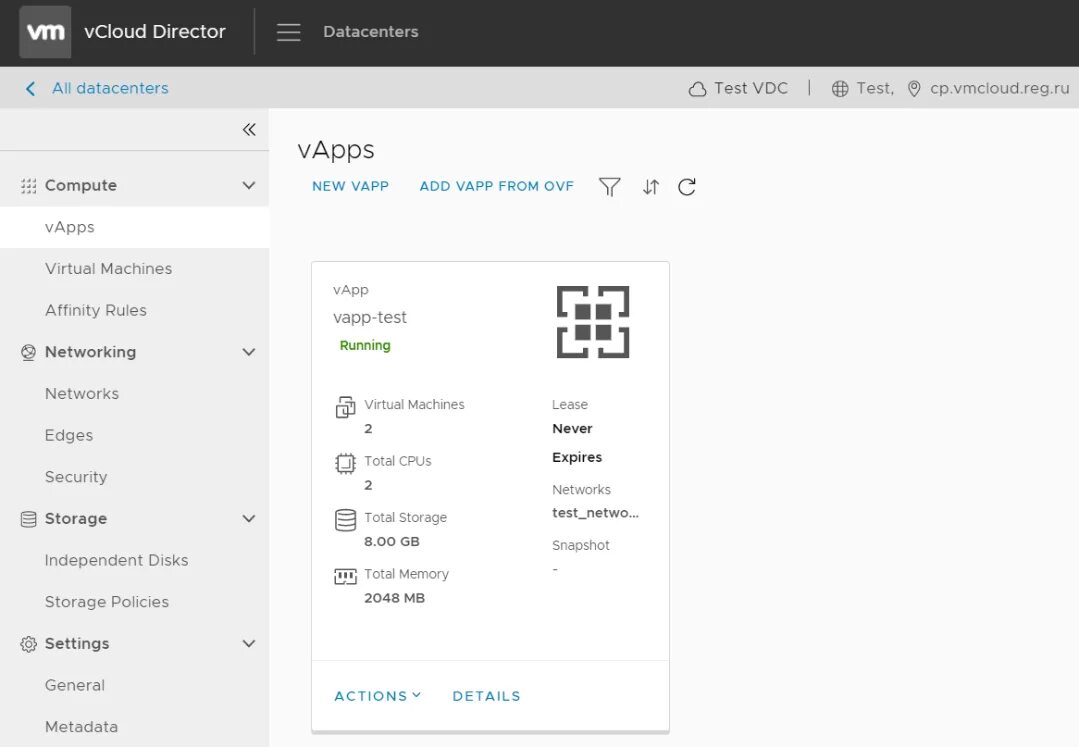Go back to All datacenters

[110, 88]
